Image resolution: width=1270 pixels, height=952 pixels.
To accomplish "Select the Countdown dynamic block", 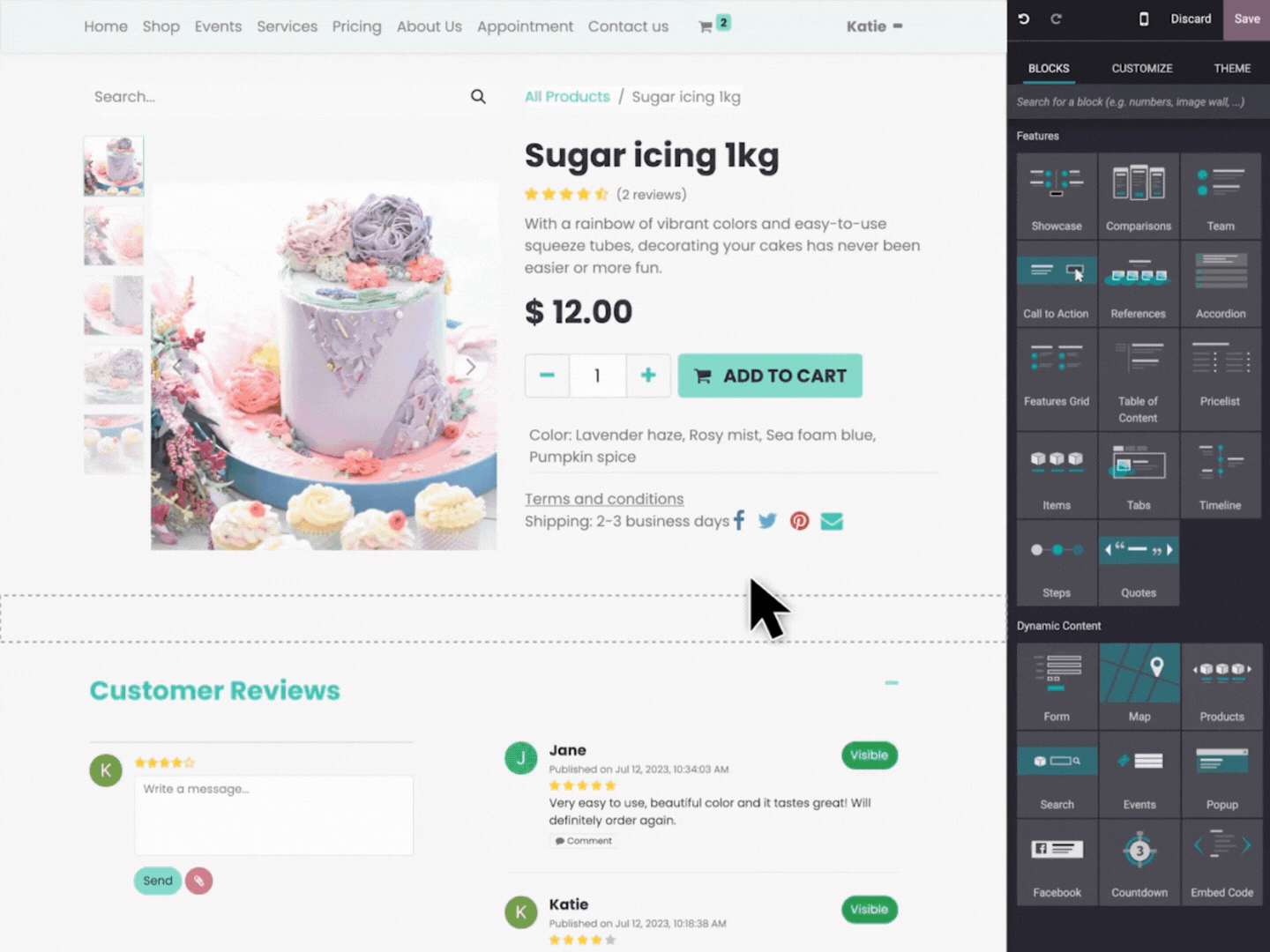I will point(1139,863).
